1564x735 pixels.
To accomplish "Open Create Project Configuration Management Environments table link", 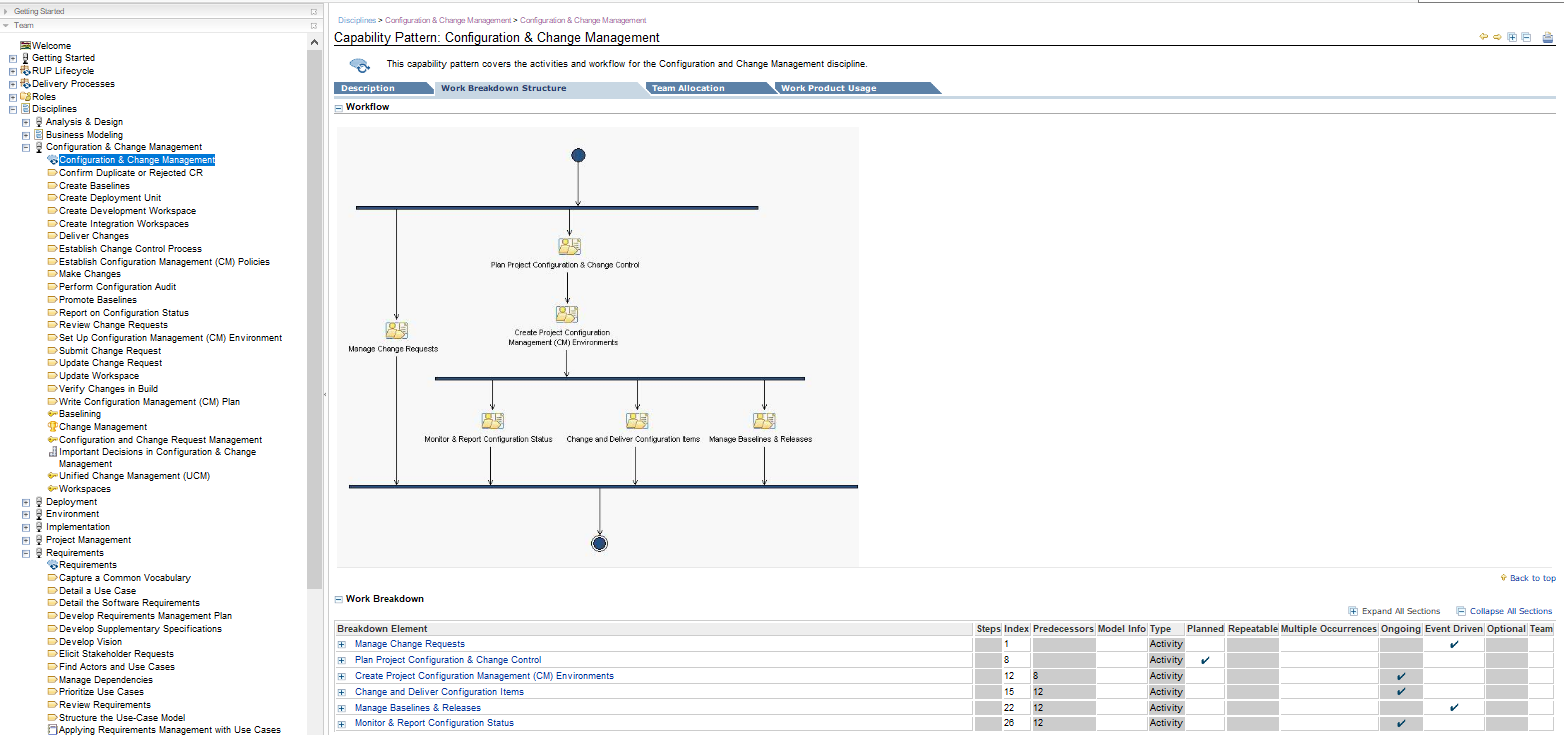I will pyautogui.click(x=484, y=676).
